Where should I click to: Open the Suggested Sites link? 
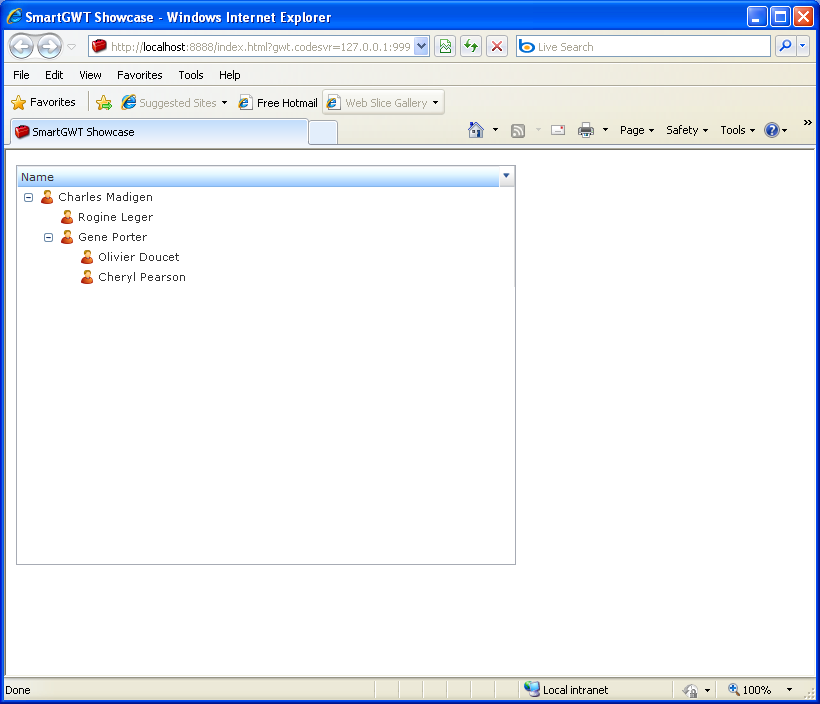tap(174, 103)
